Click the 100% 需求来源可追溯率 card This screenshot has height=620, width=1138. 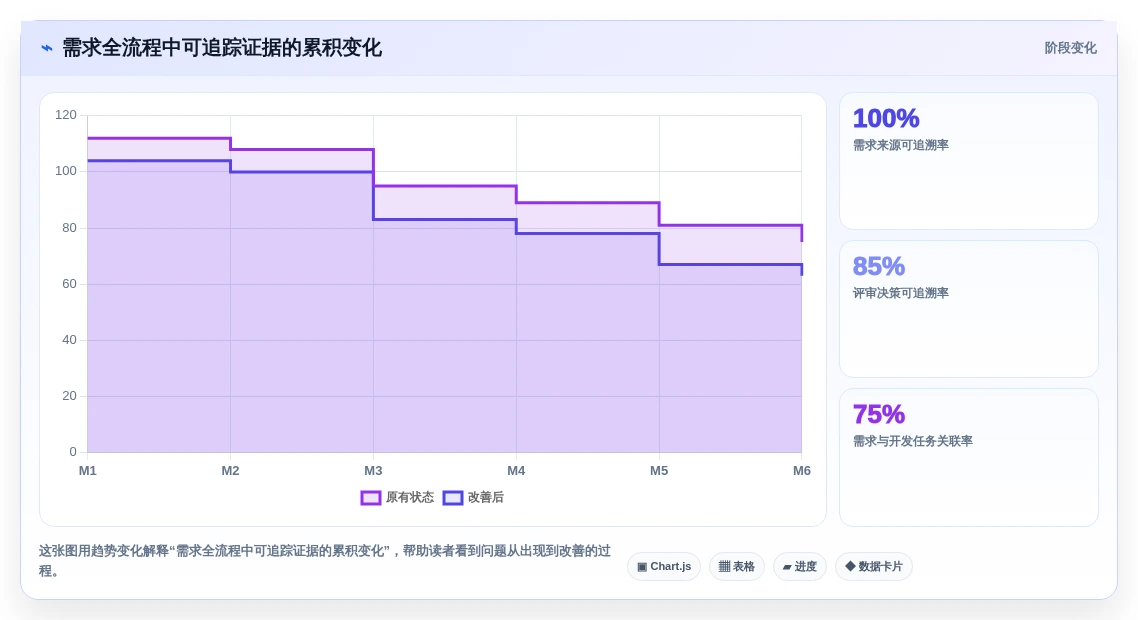pyautogui.click(x=969, y=161)
